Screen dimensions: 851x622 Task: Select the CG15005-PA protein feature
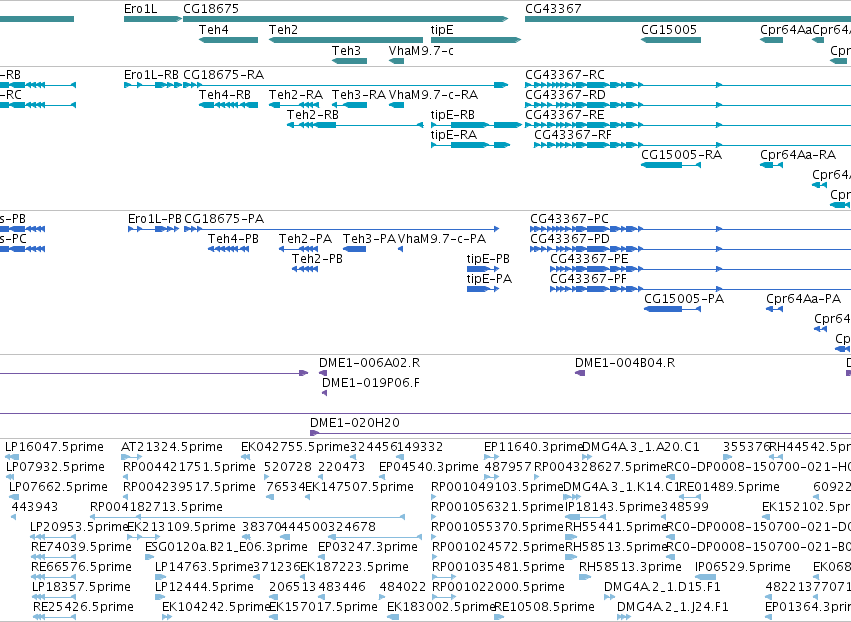click(672, 309)
